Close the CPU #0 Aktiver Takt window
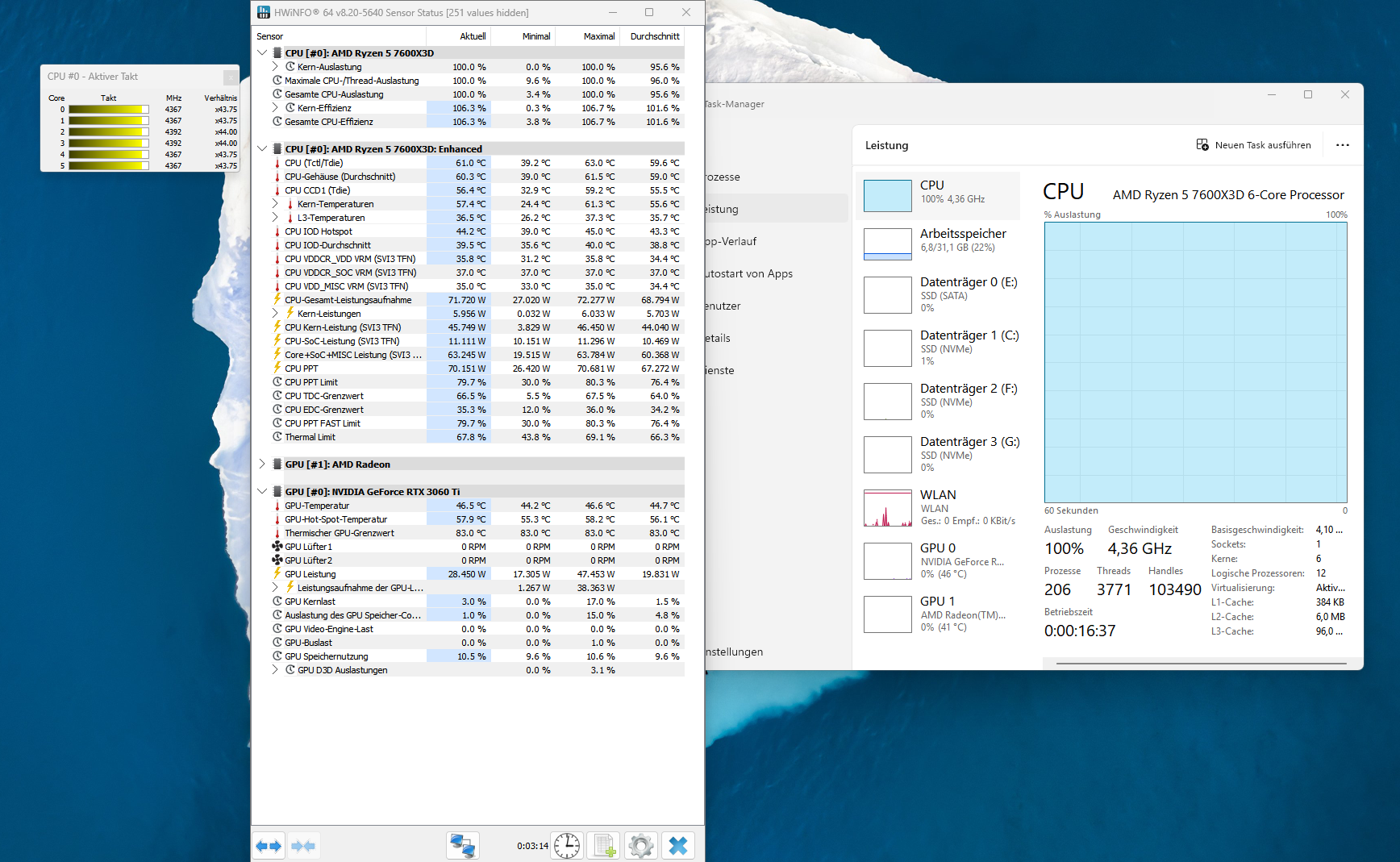1400x862 pixels. tap(231, 77)
